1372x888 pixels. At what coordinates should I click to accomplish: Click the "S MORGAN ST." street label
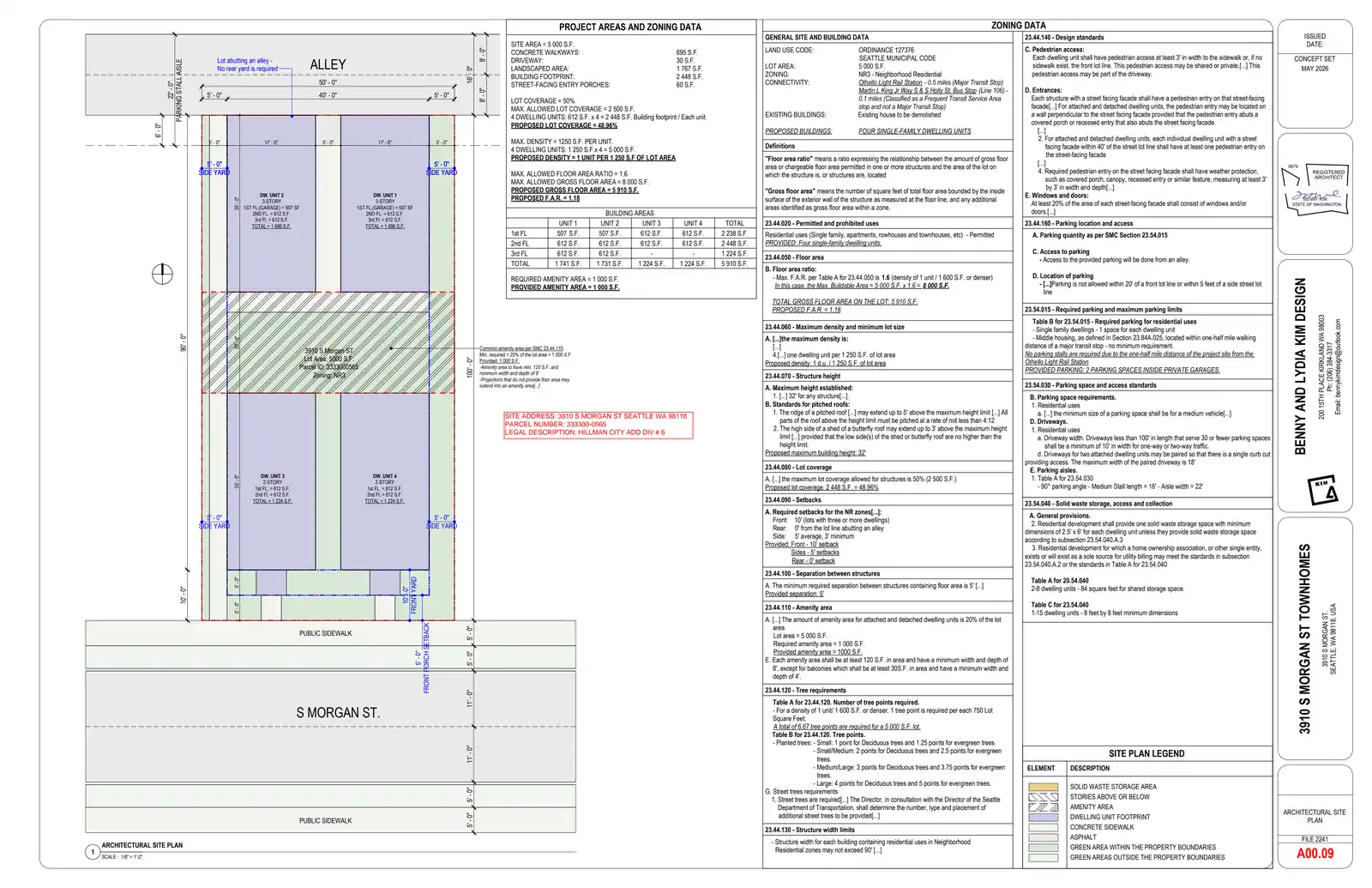(x=338, y=713)
